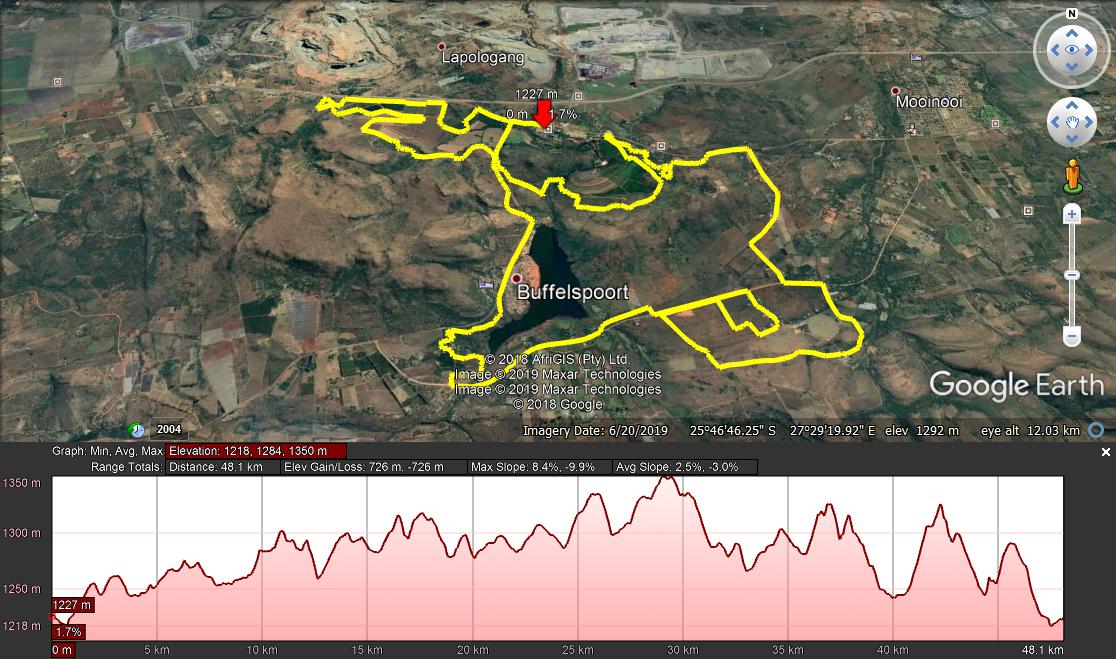Image resolution: width=1116 pixels, height=659 pixels.
Task: Rotate view left using look joystick
Action: [1055, 50]
